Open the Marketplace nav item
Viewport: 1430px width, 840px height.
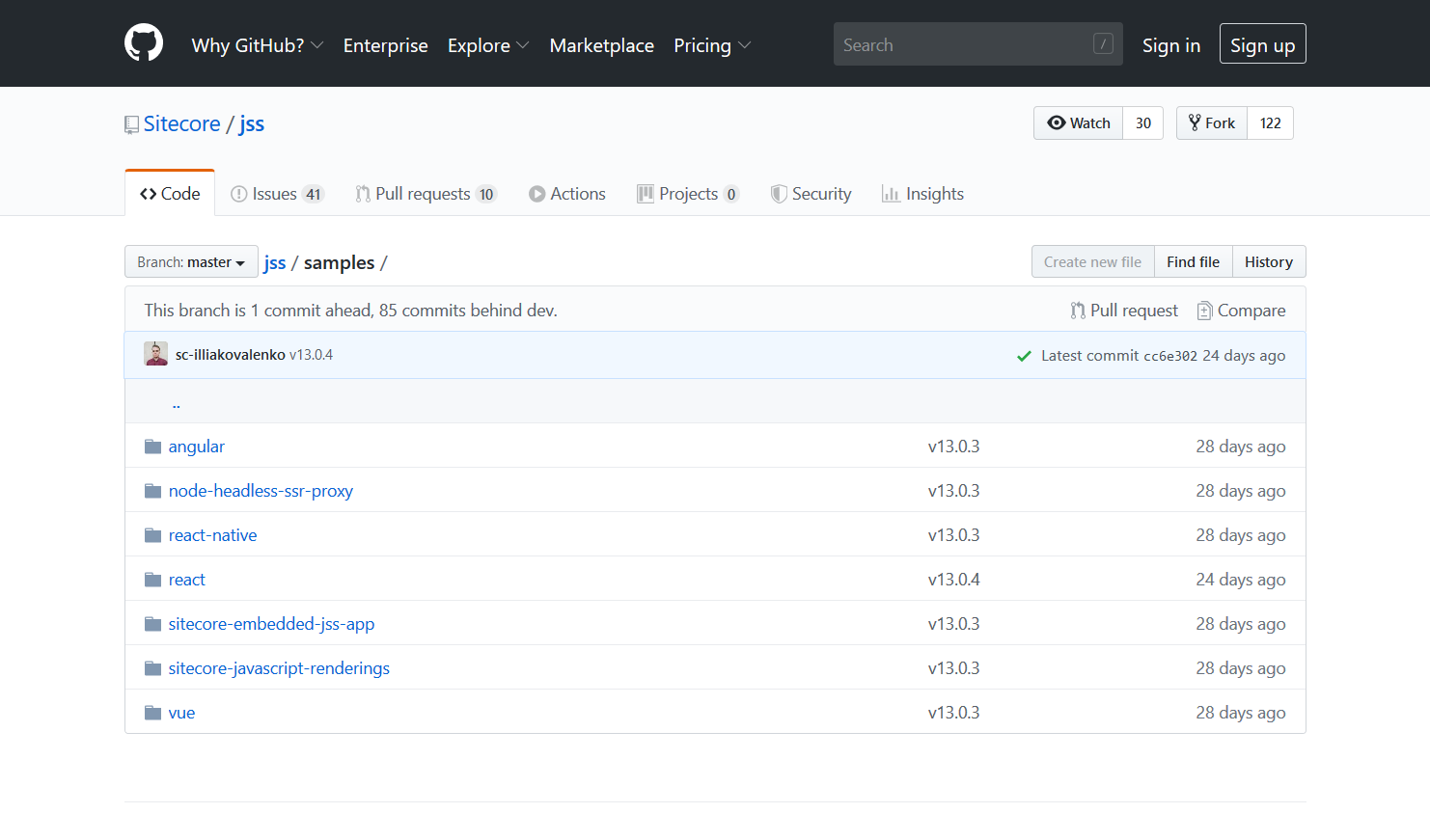coord(602,45)
